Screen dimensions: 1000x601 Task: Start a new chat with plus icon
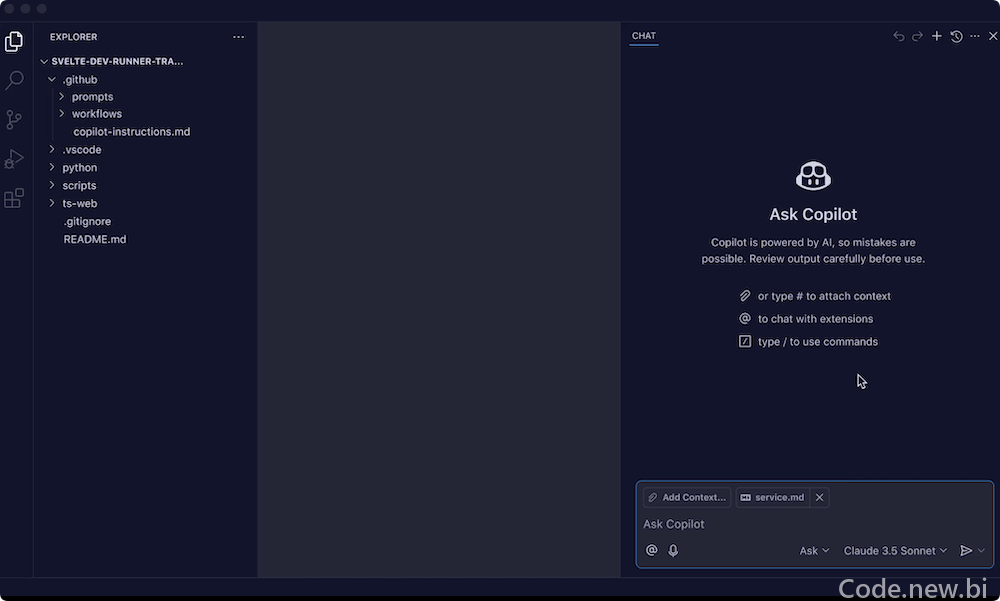[936, 36]
